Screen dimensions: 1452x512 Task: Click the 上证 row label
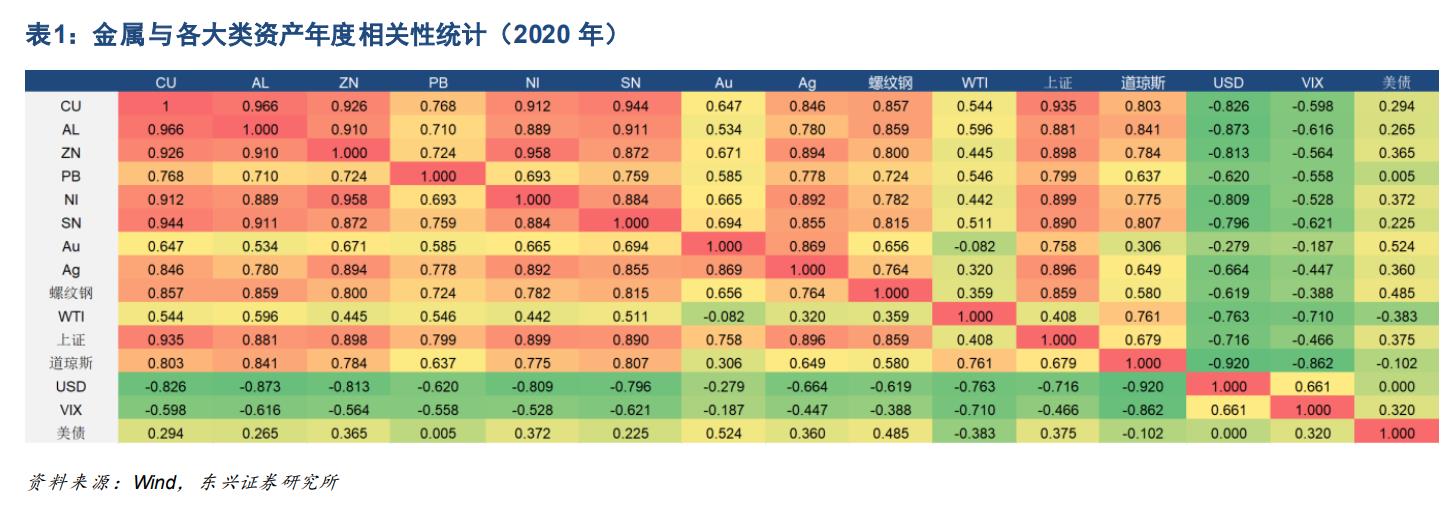click(x=70, y=340)
